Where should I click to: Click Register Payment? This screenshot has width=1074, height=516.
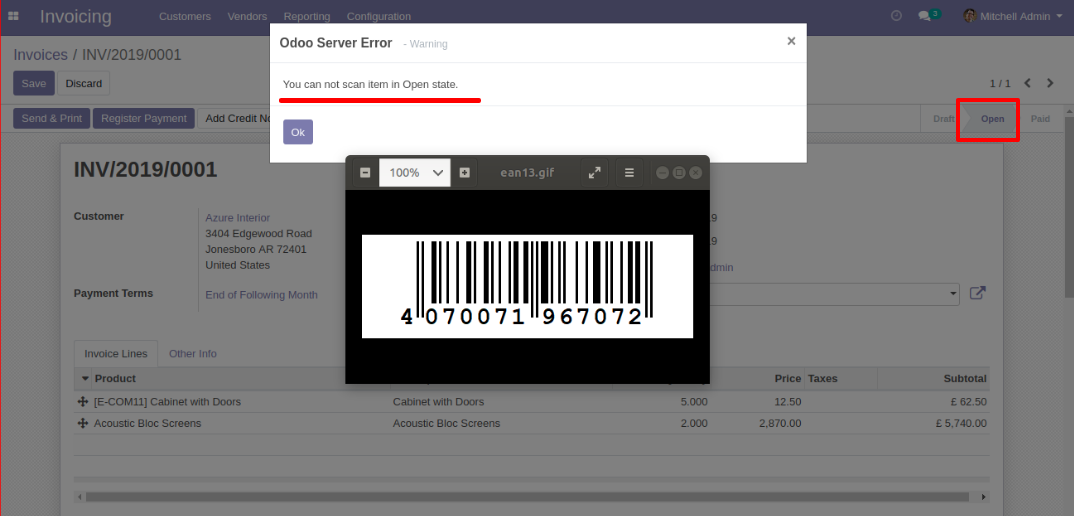click(x=144, y=118)
